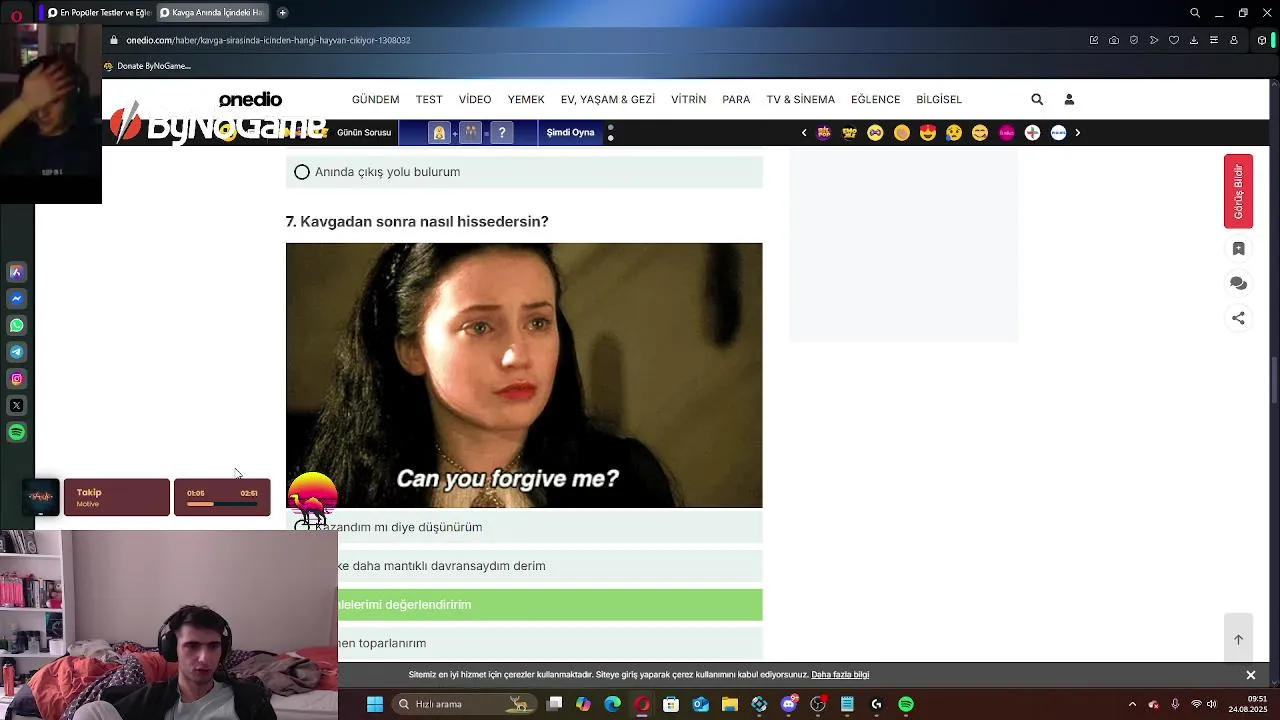Select the 'Kavga Anında İçindeki' tab
Viewport: 1280px width, 720px height.
(211, 13)
